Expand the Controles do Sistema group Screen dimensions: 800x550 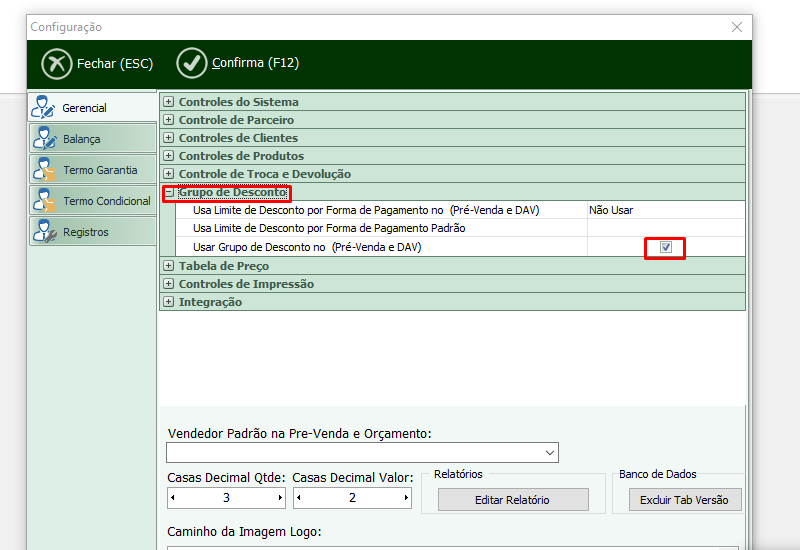[169, 102]
